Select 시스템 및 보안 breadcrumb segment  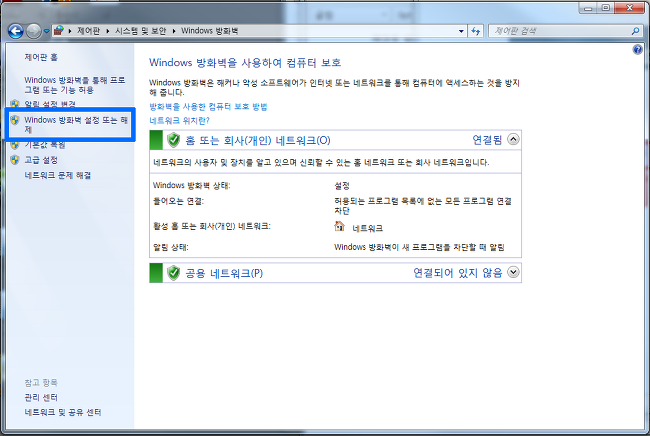pos(140,31)
